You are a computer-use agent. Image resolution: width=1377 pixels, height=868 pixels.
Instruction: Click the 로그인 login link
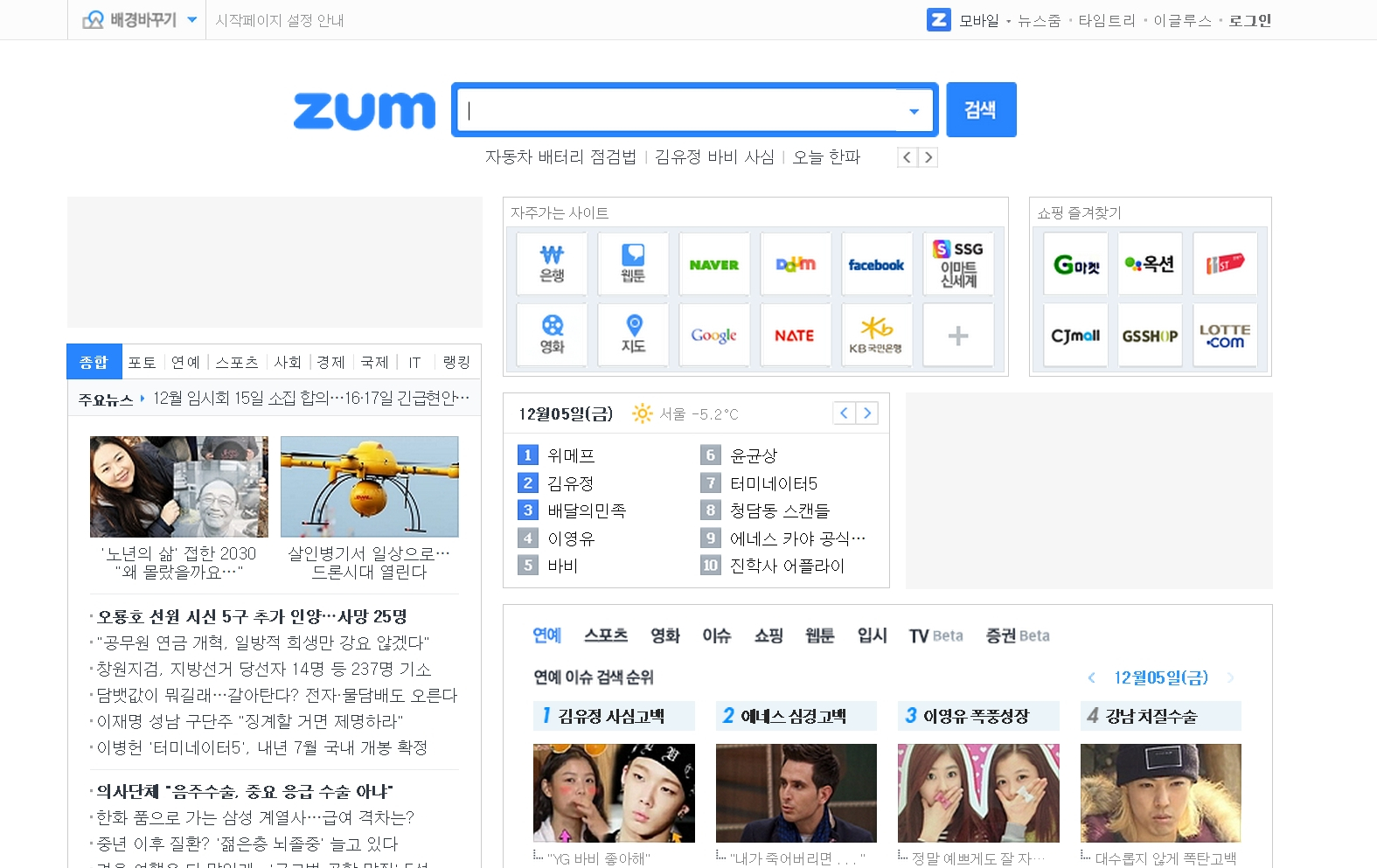click(1250, 20)
